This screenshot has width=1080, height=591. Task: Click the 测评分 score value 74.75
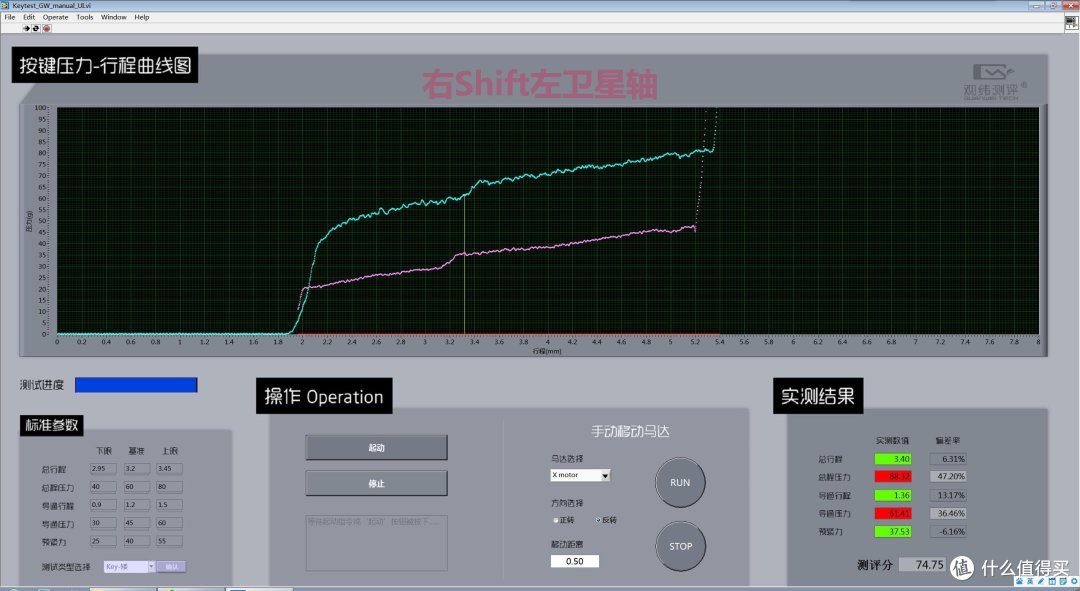[x=923, y=565]
